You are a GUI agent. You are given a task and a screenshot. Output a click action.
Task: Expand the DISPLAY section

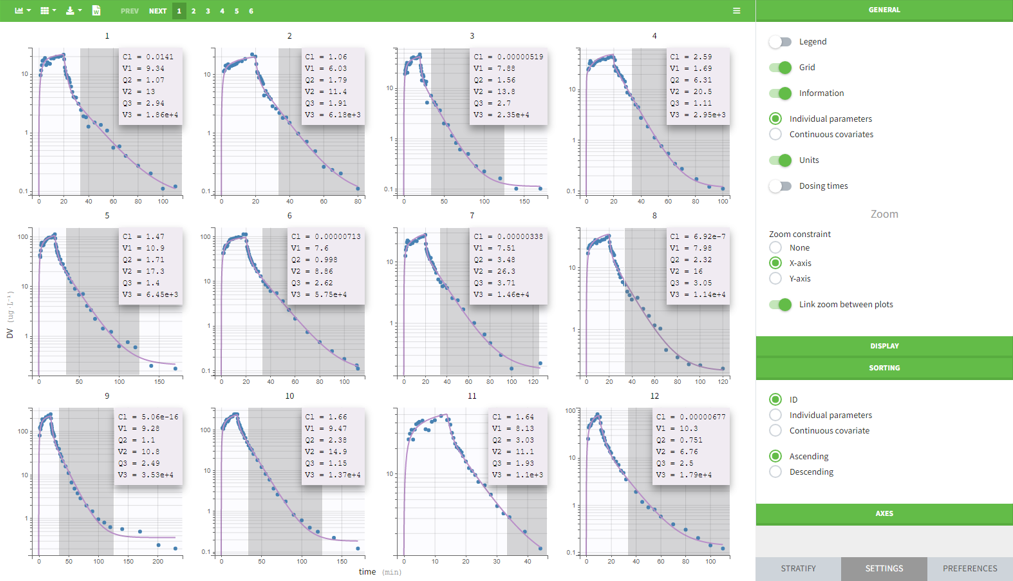(884, 346)
